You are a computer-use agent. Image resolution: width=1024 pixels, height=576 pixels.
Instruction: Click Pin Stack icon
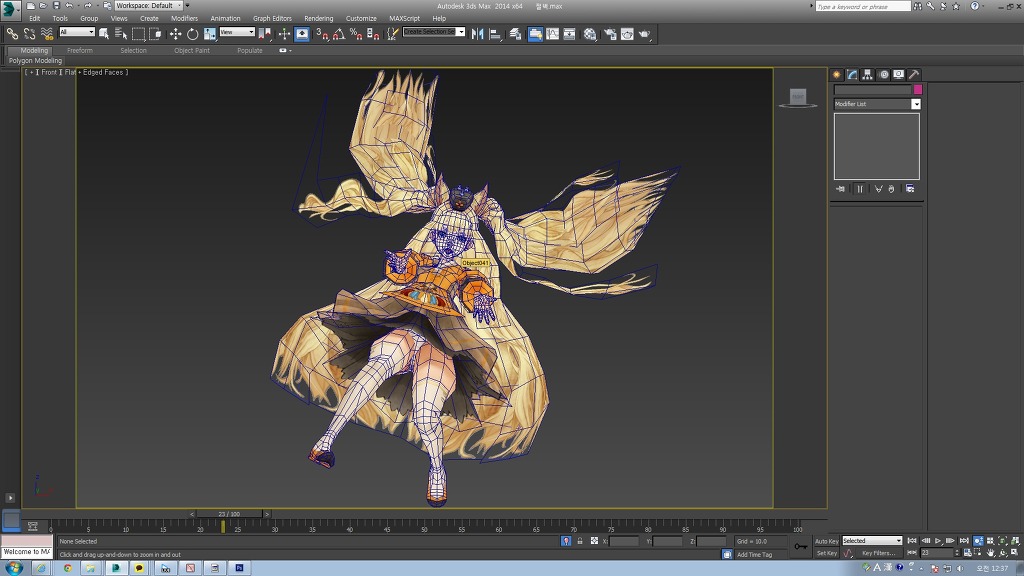pyautogui.click(x=840, y=189)
